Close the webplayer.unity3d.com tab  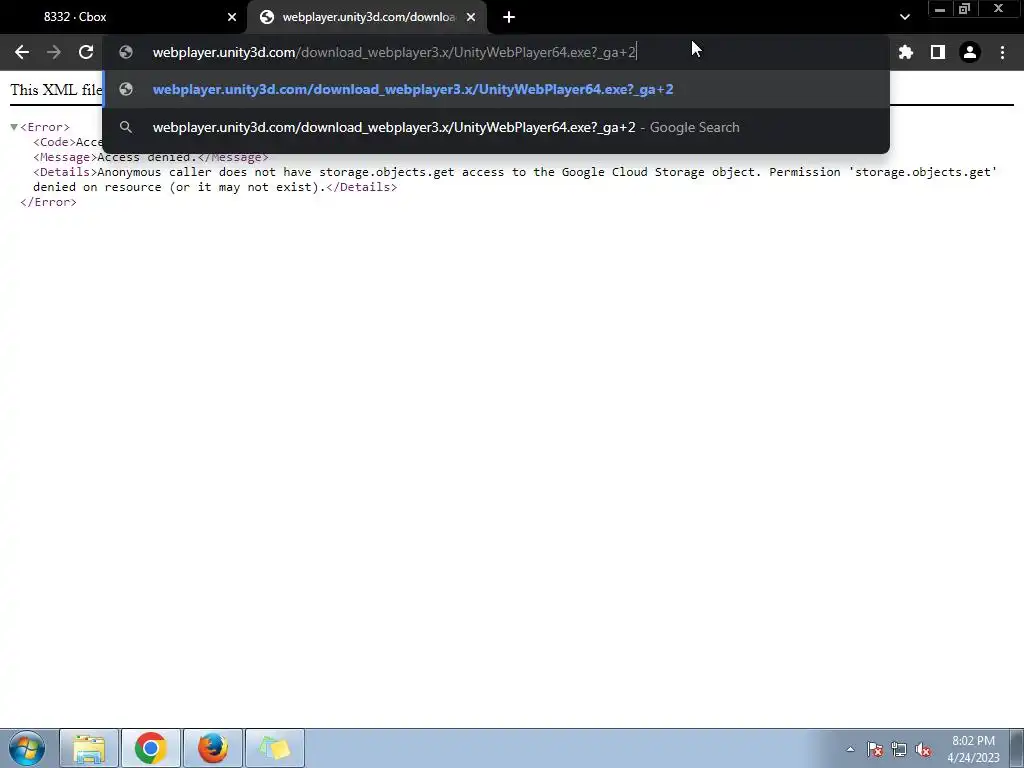[x=471, y=17]
